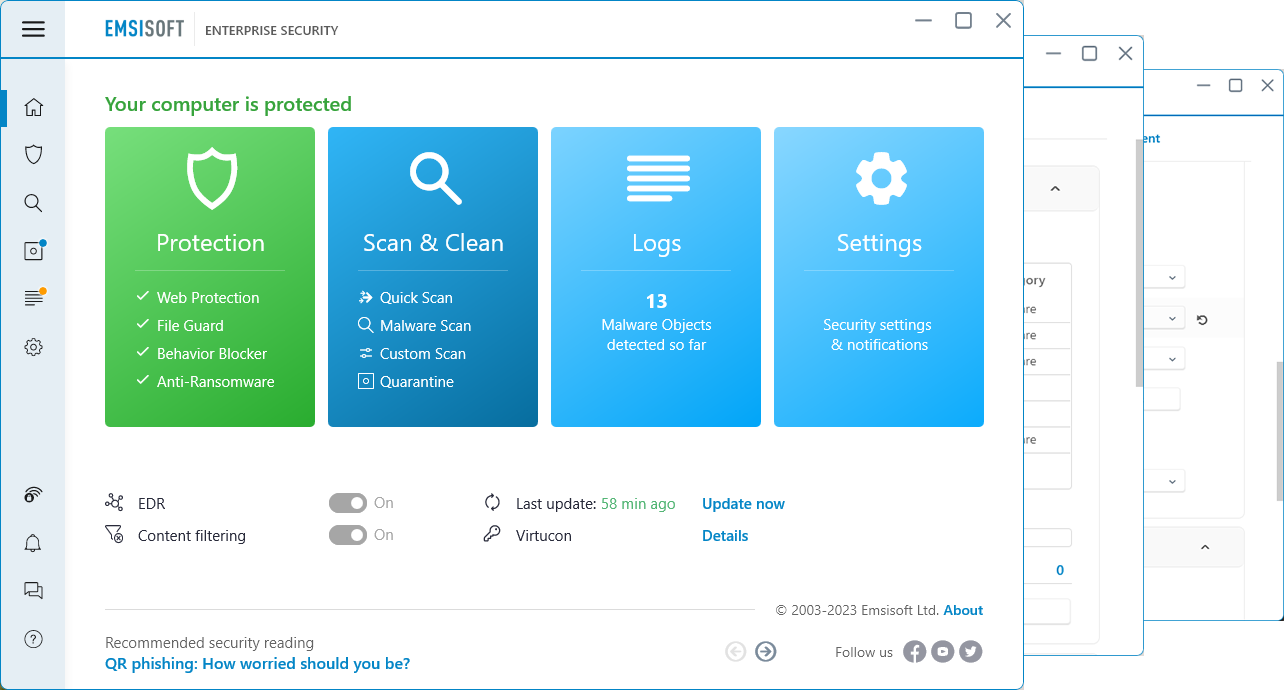Collapse the lower section chevron in rear window
The height and width of the screenshot is (690, 1284).
[1204, 547]
